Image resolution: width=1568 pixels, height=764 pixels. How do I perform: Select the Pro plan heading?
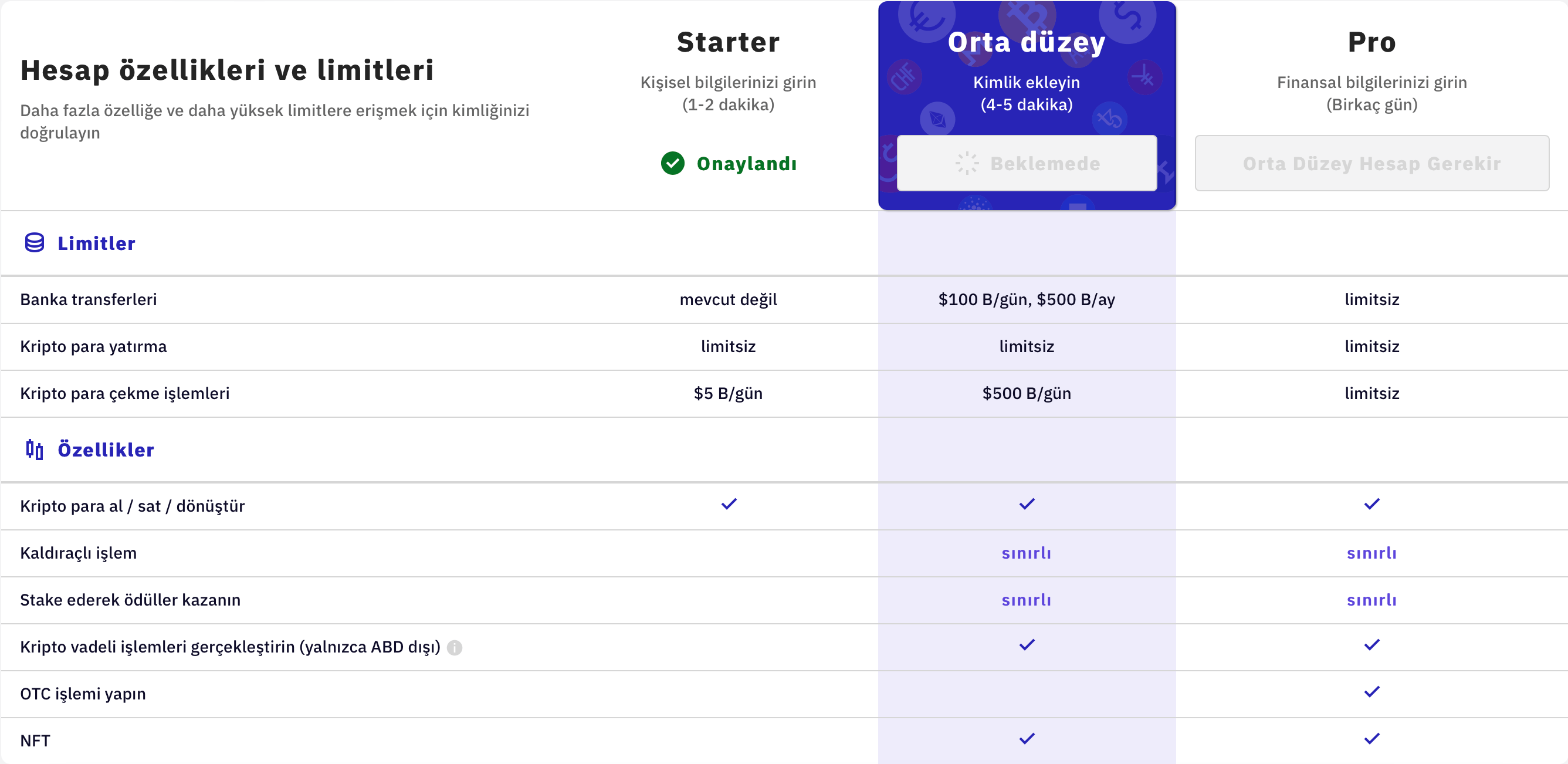[1371, 42]
